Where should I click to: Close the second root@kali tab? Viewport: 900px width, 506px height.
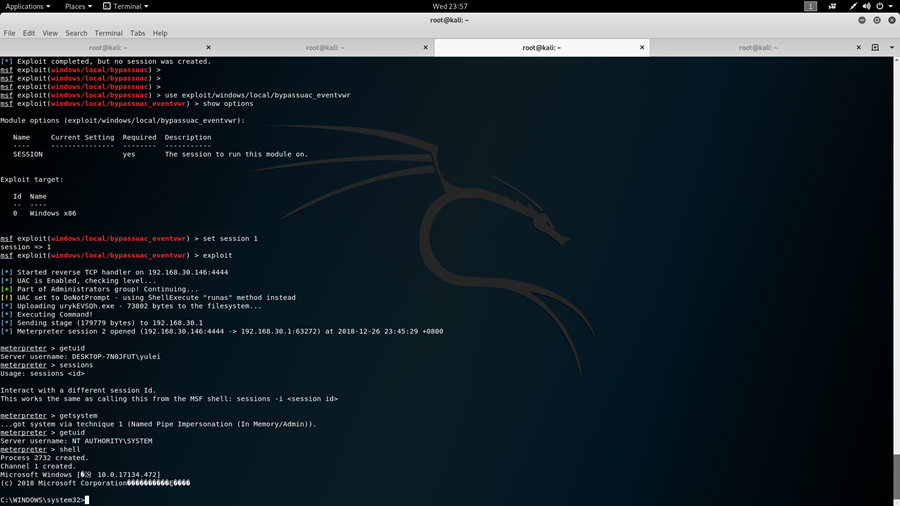[x=425, y=48]
